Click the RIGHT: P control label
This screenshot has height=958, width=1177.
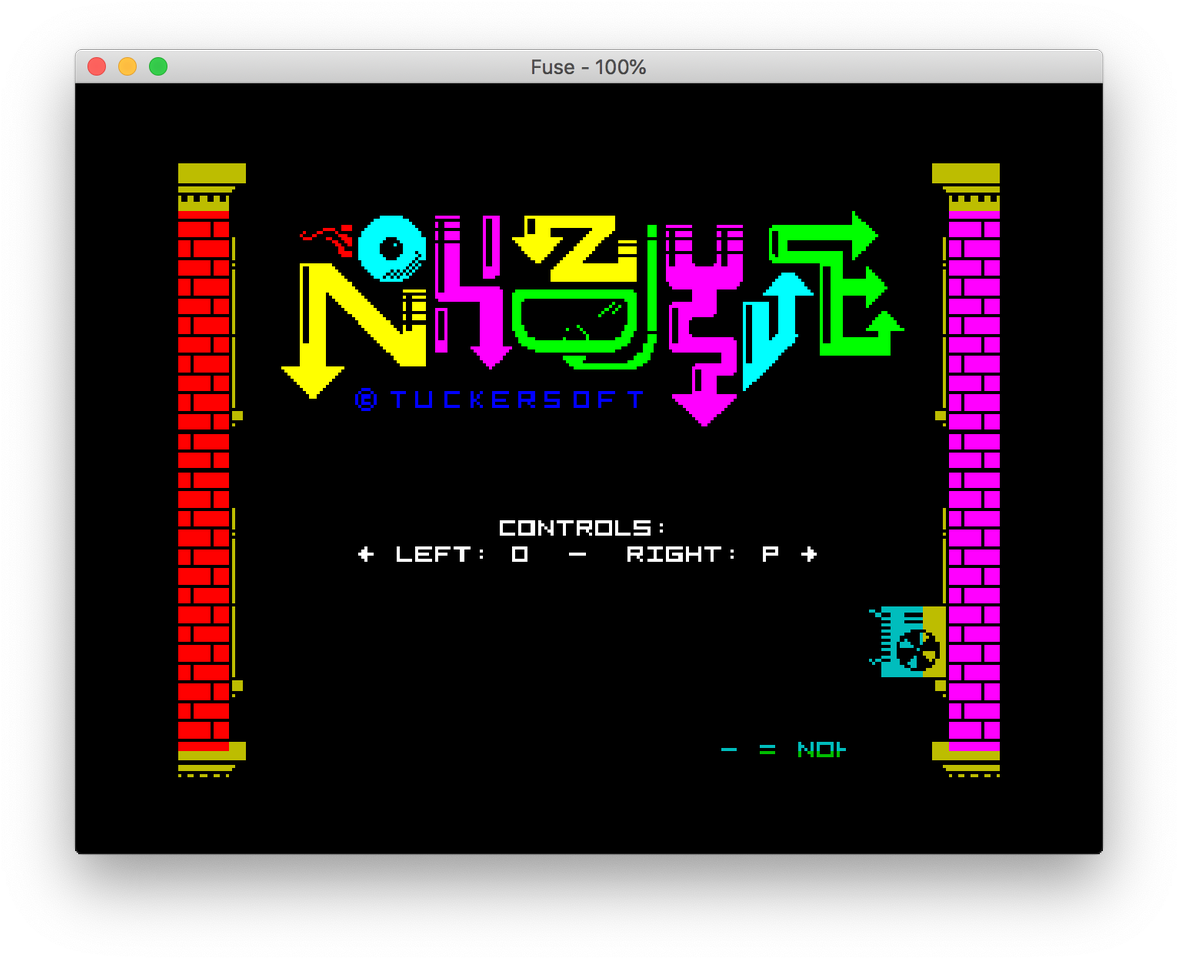[702, 554]
